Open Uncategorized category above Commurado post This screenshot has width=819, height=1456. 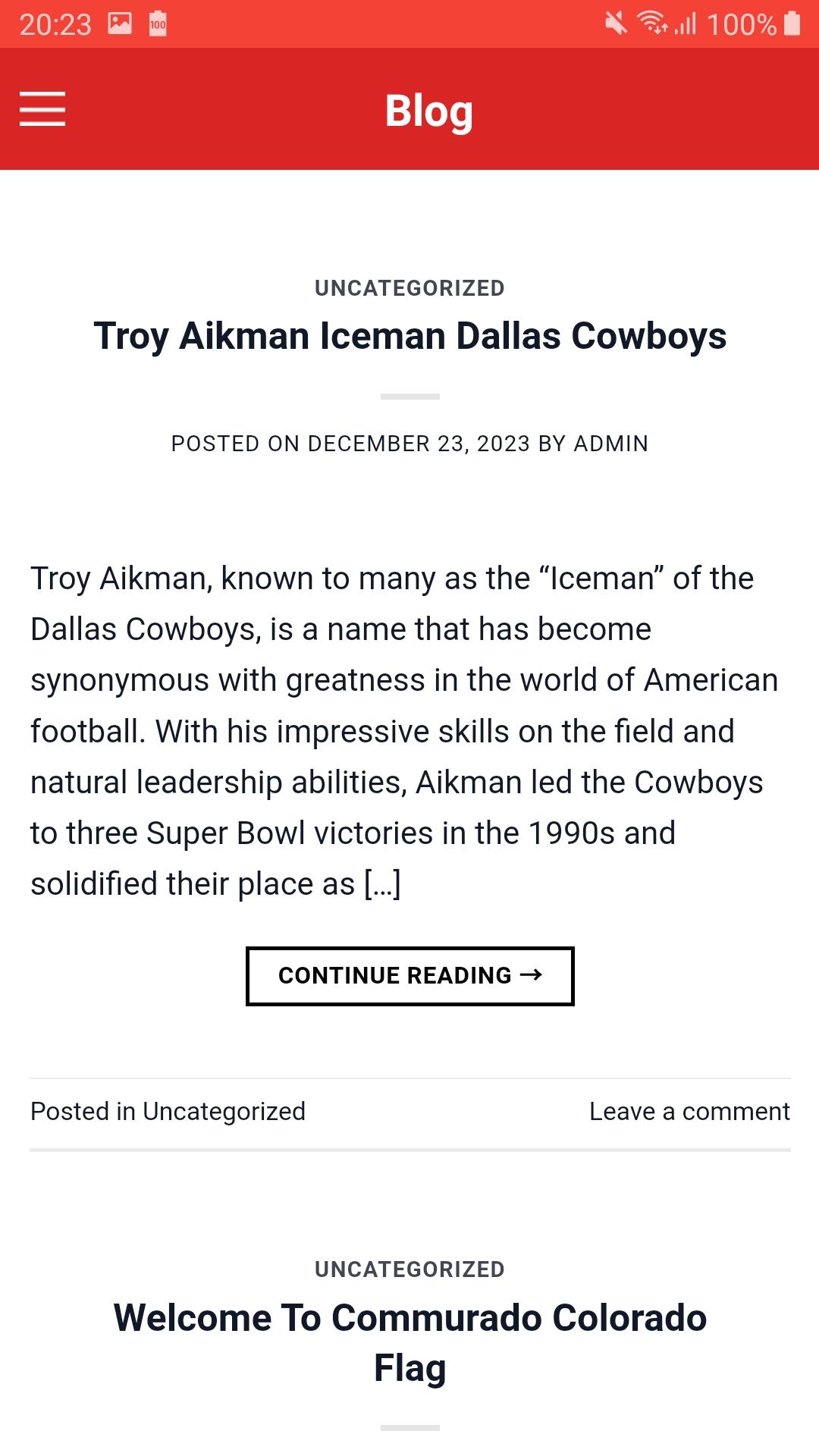(409, 1269)
